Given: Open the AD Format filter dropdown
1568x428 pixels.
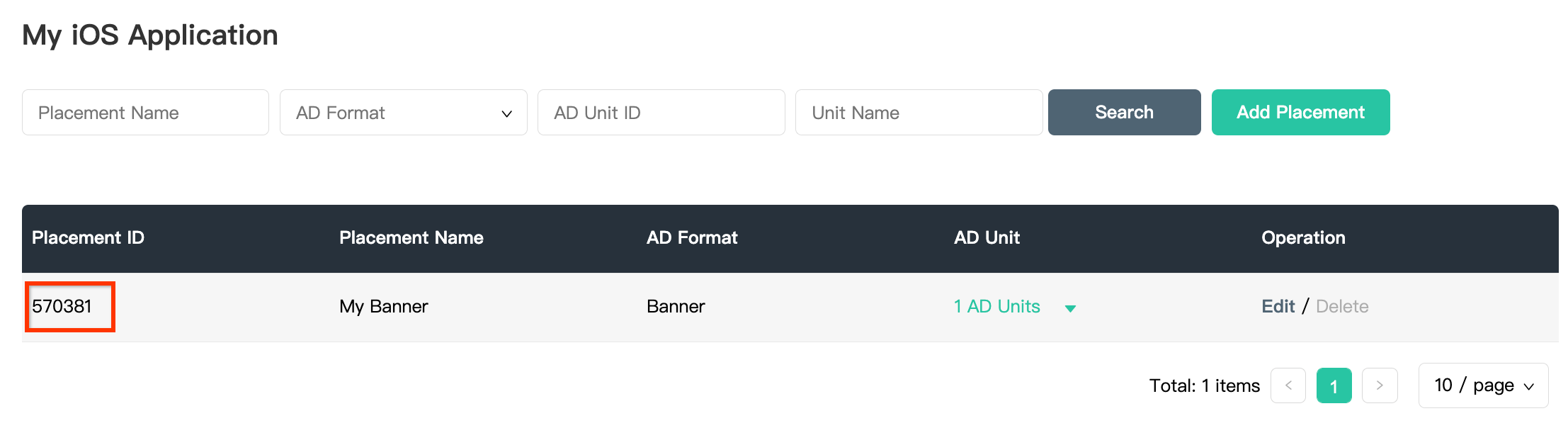Looking at the screenshot, I should [403, 113].
